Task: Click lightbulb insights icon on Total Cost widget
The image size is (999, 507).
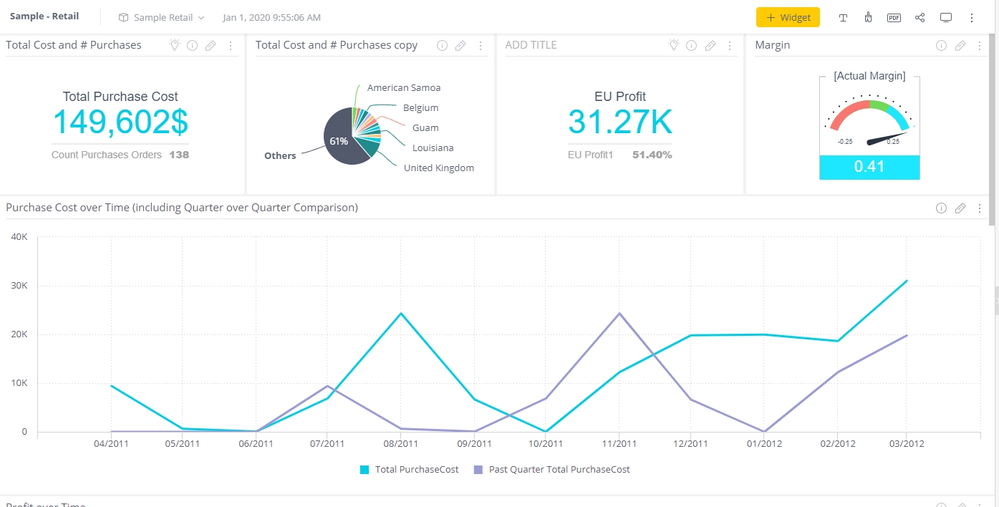Action: click(x=174, y=46)
